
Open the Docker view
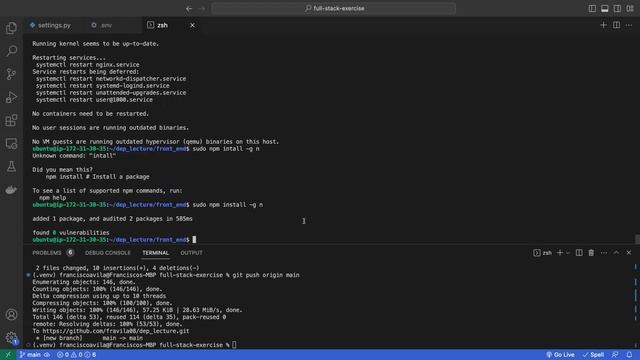click(x=11, y=190)
